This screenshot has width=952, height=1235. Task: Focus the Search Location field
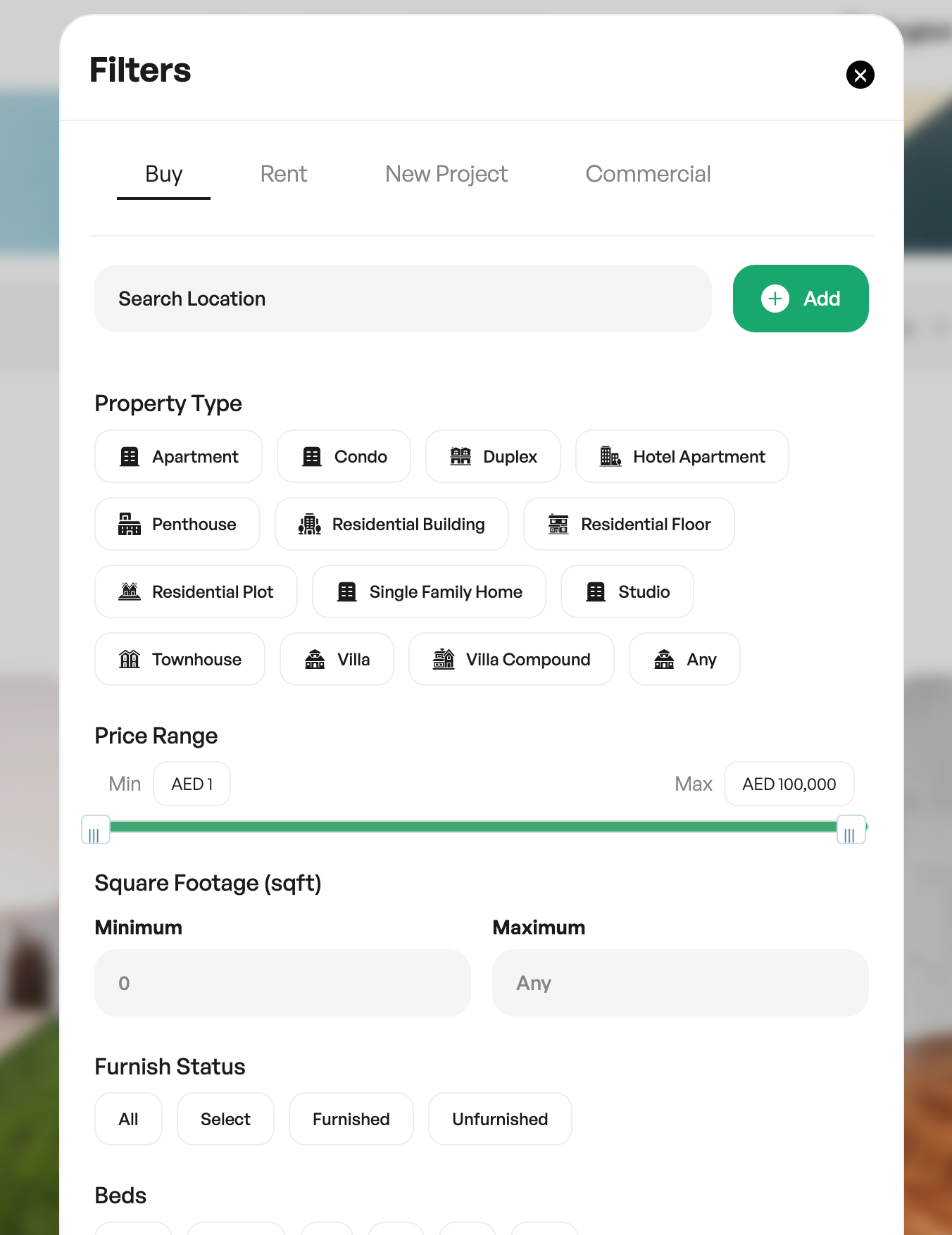coord(403,299)
